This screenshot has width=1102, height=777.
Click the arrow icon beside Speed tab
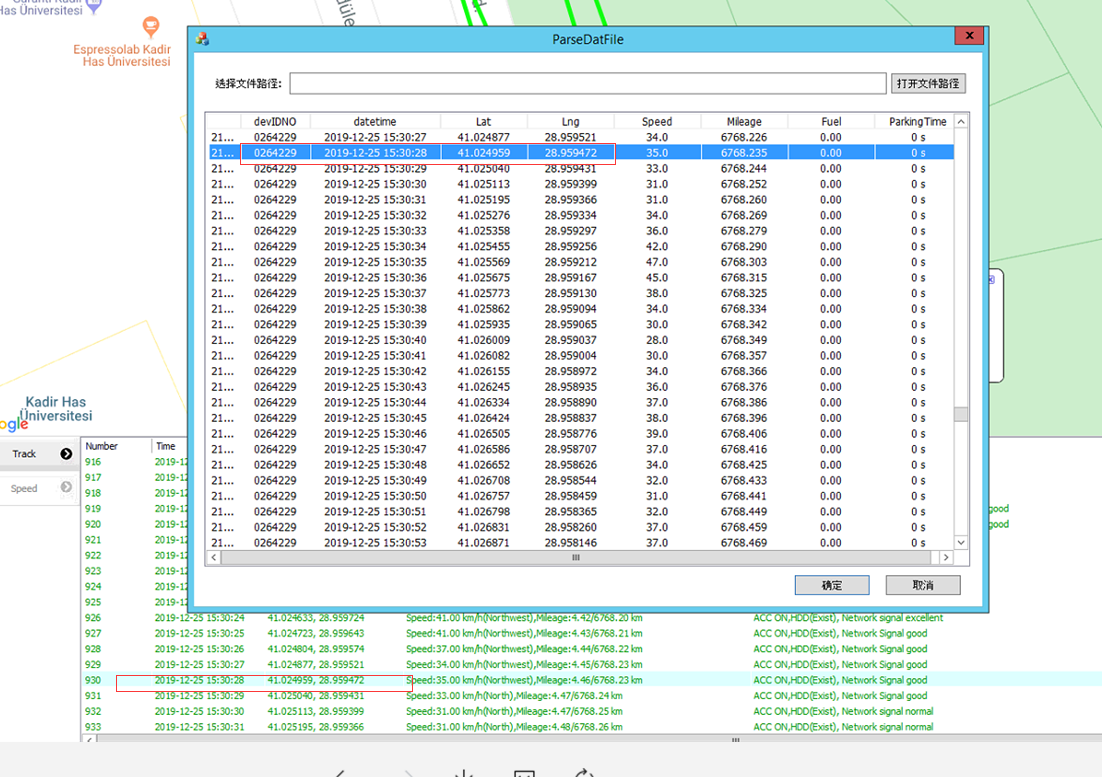(66, 487)
